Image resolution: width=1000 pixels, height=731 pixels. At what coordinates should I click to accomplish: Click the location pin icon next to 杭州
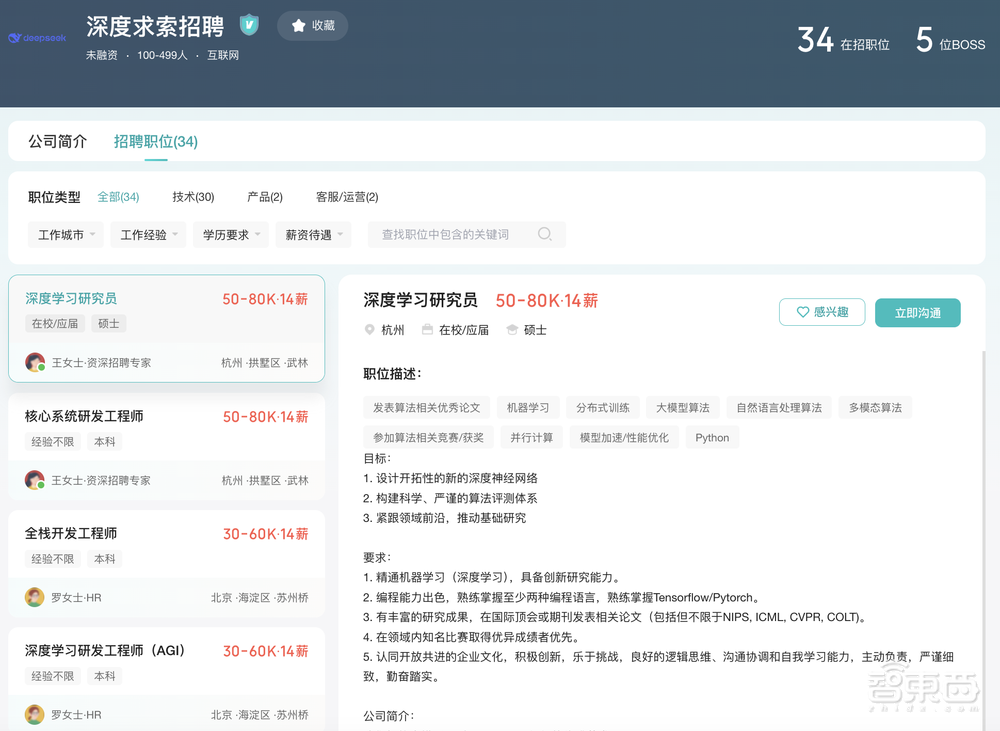tap(367, 329)
